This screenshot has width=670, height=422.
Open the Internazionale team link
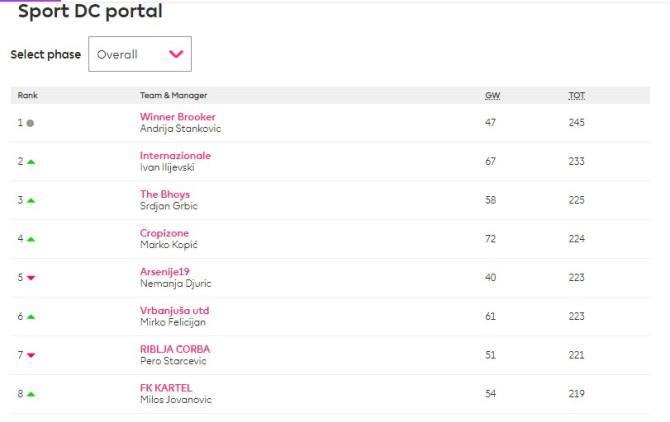[x=175, y=155]
